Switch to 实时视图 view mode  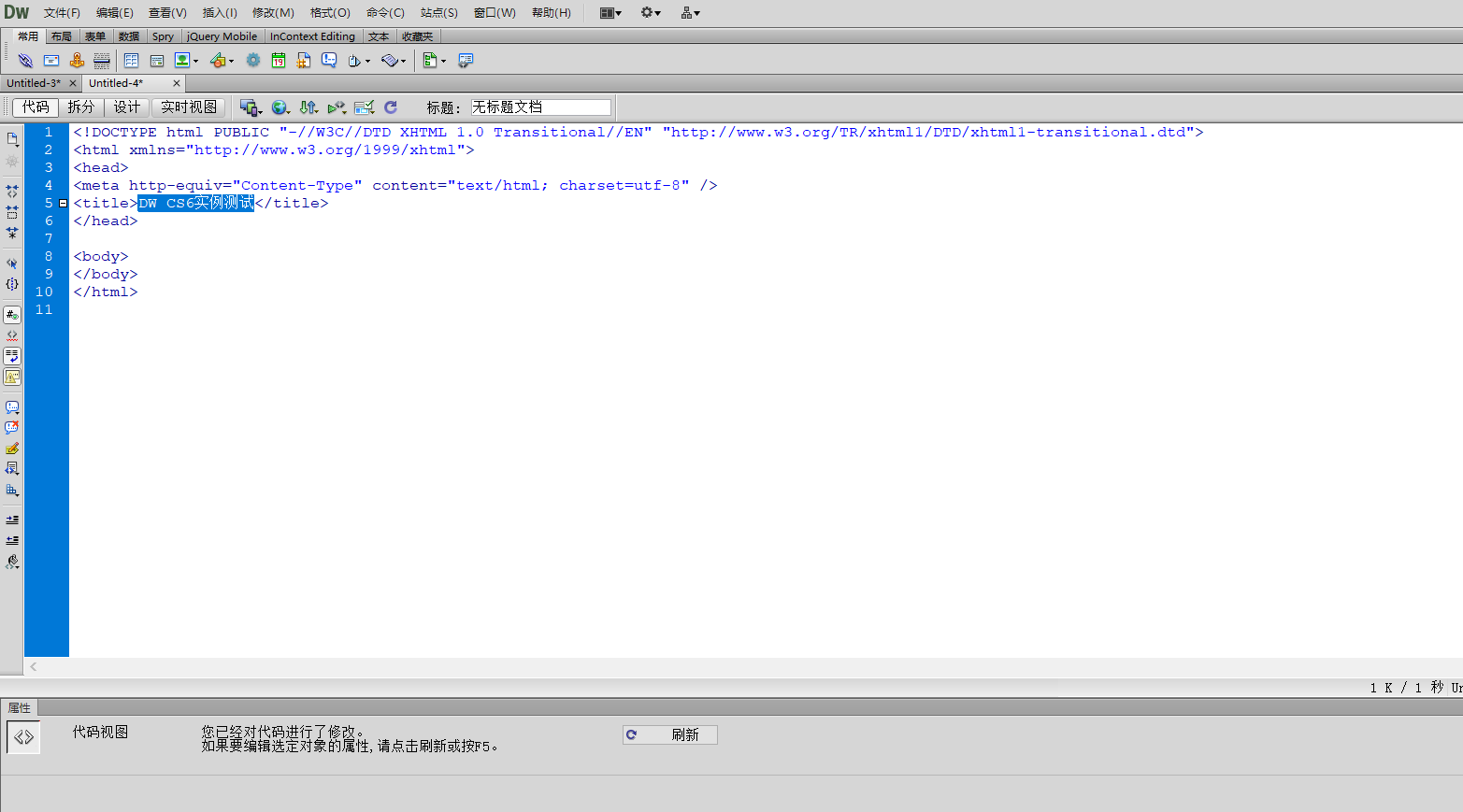click(x=188, y=107)
